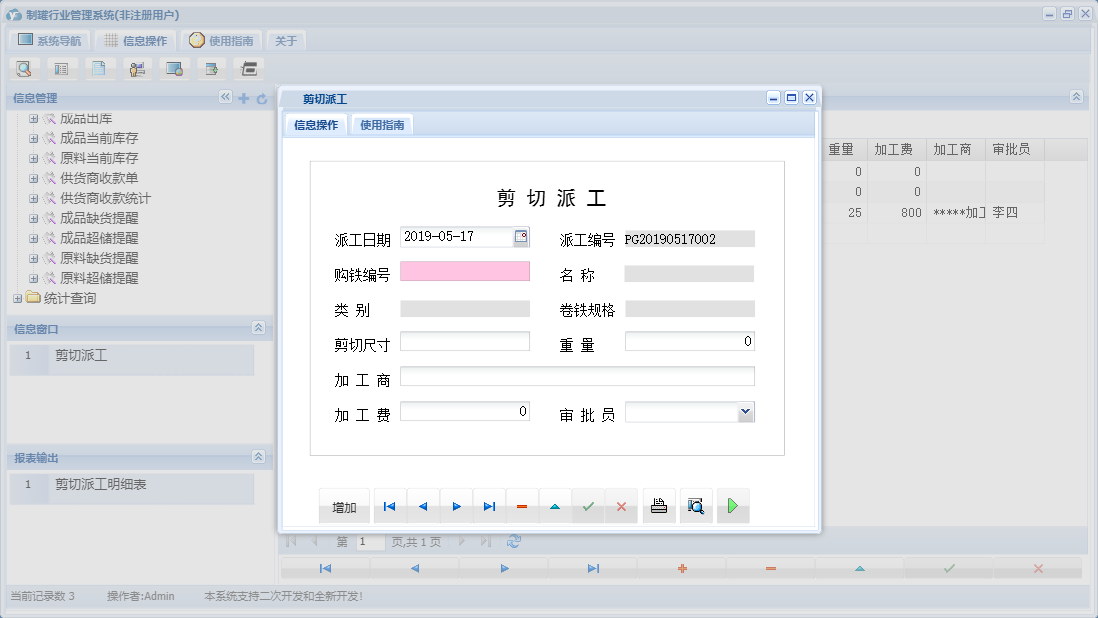The width and height of the screenshot is (1098, 618).
Task: Confirm the record with the green checkmark
Action: click(x=588, y=505)
